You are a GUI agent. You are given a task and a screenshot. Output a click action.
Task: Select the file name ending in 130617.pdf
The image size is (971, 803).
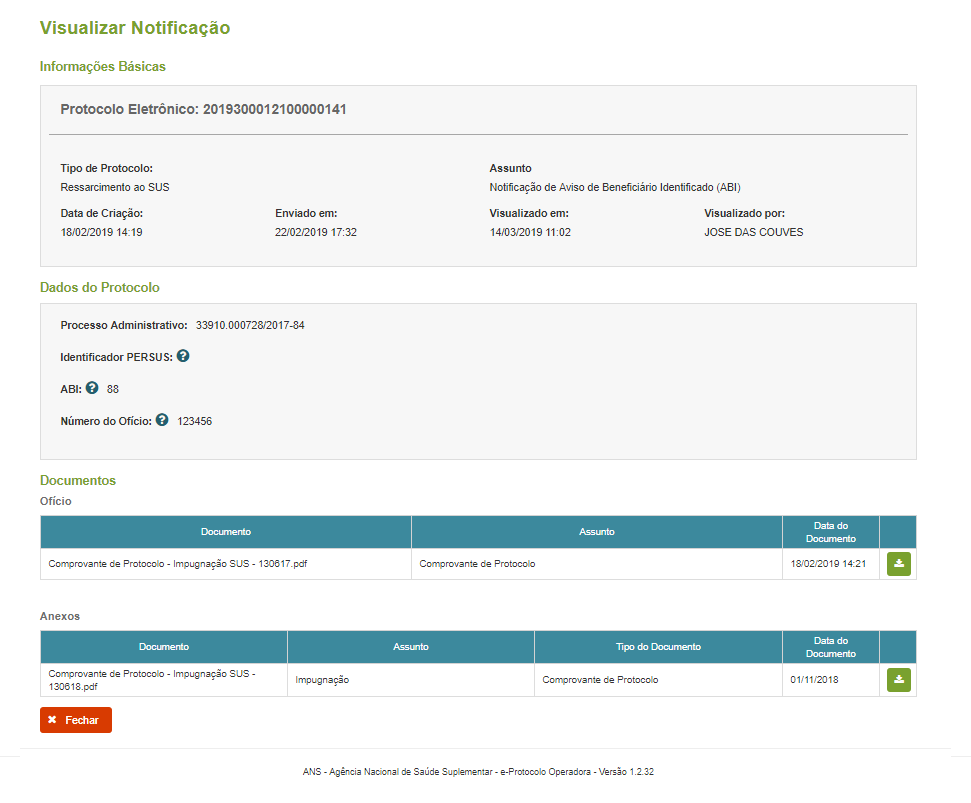tap(177, 564)
